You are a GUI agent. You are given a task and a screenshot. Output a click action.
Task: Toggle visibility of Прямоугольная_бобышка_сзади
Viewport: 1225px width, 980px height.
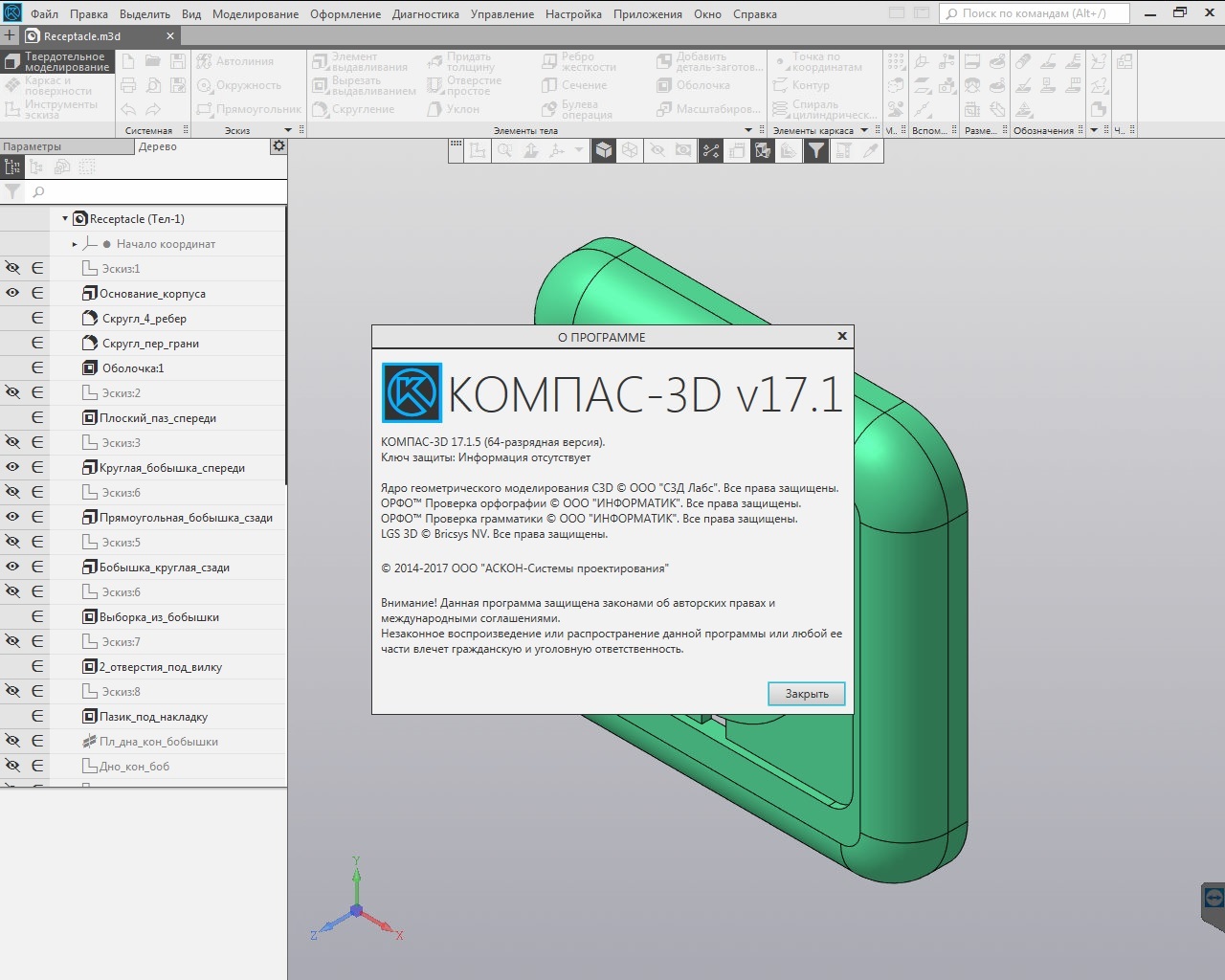[x=12, y=517]
